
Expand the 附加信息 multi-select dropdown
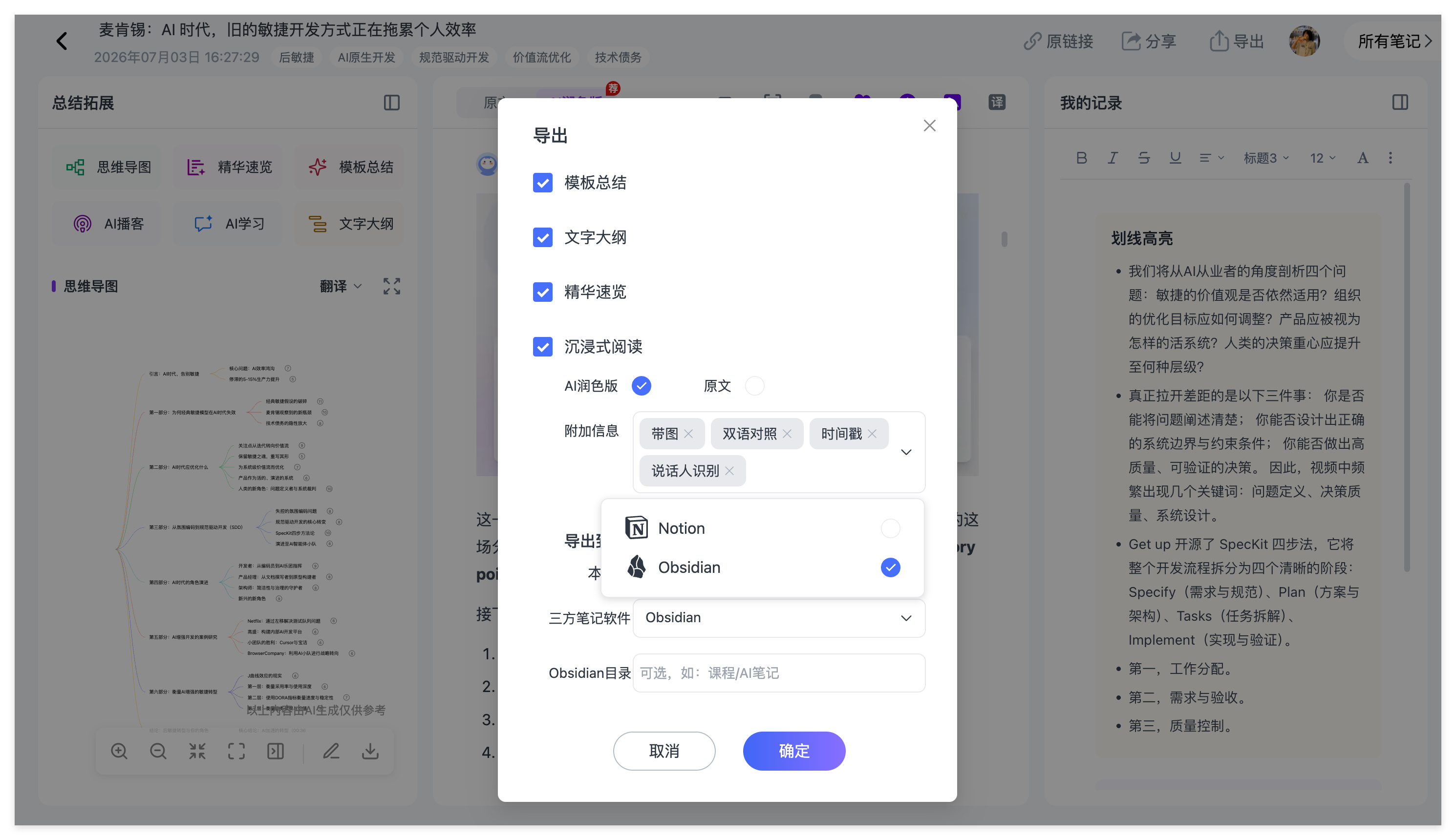pyautogui.click(x=906, y=452)
